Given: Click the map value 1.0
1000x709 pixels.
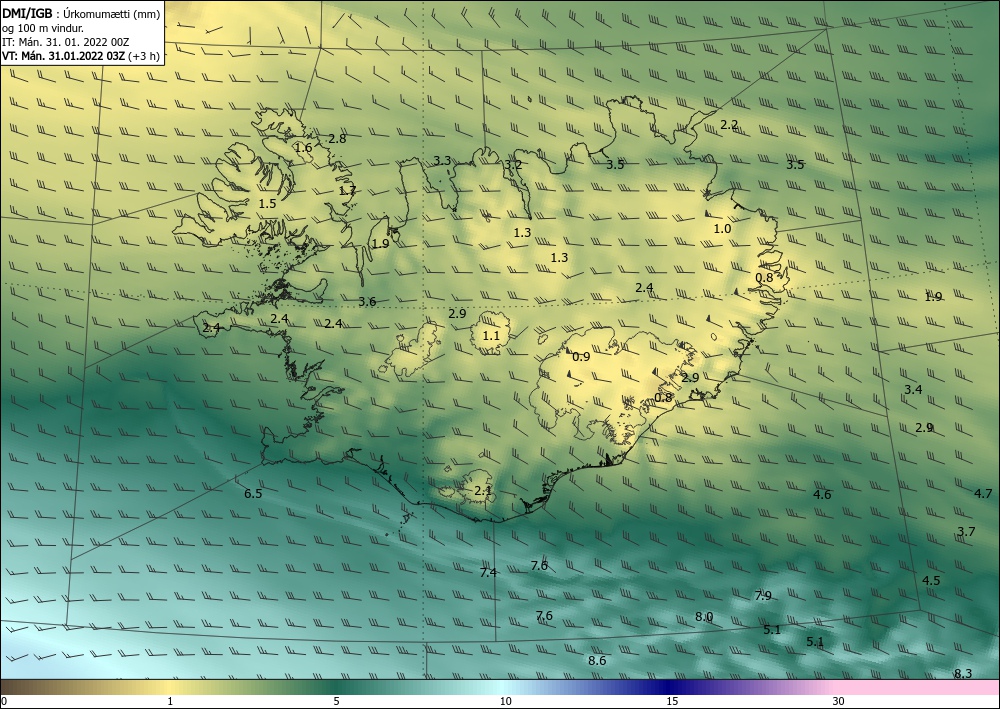Looking at the screenshot, I should (722, 228).
